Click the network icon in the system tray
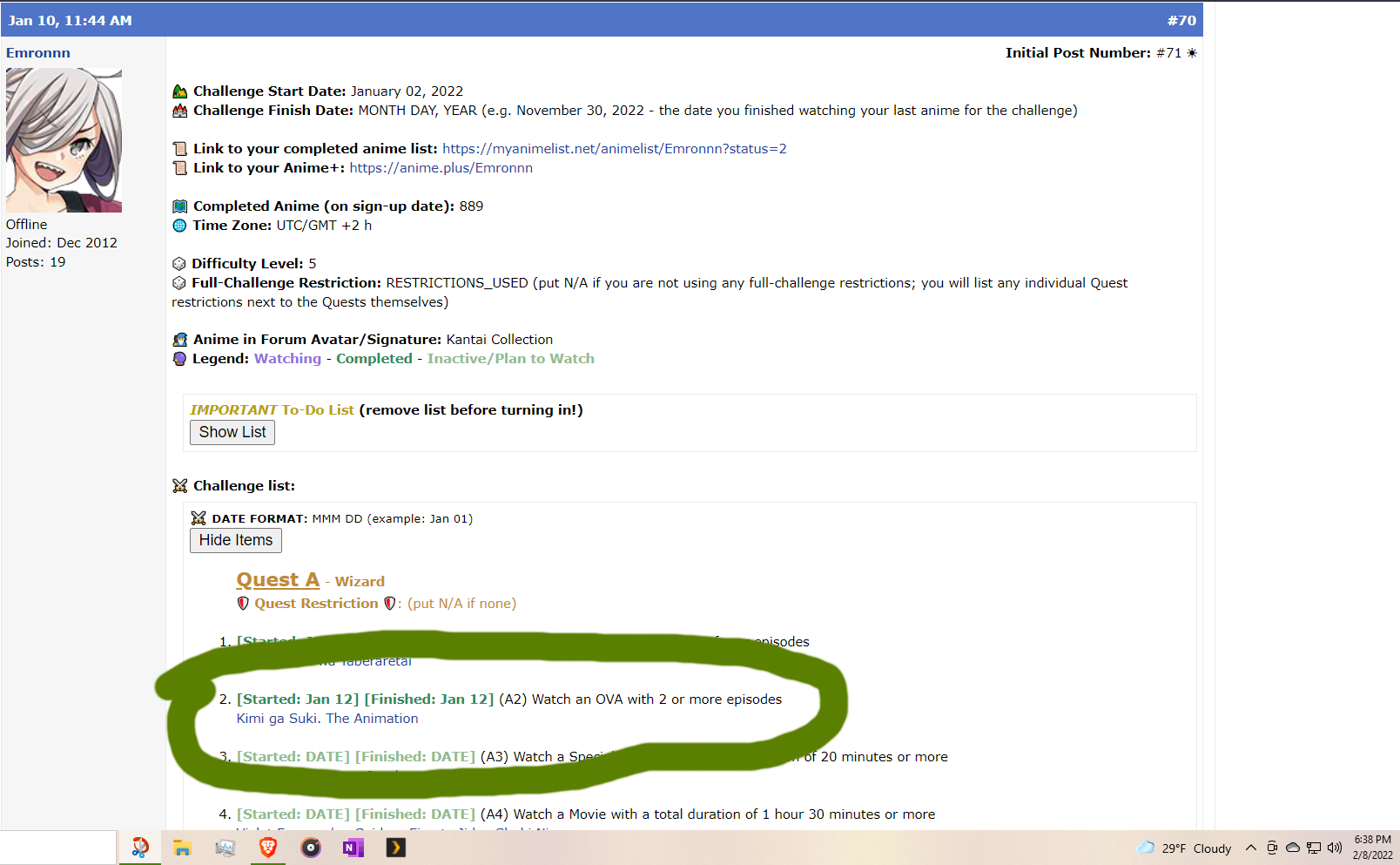 coord(1314,848)
